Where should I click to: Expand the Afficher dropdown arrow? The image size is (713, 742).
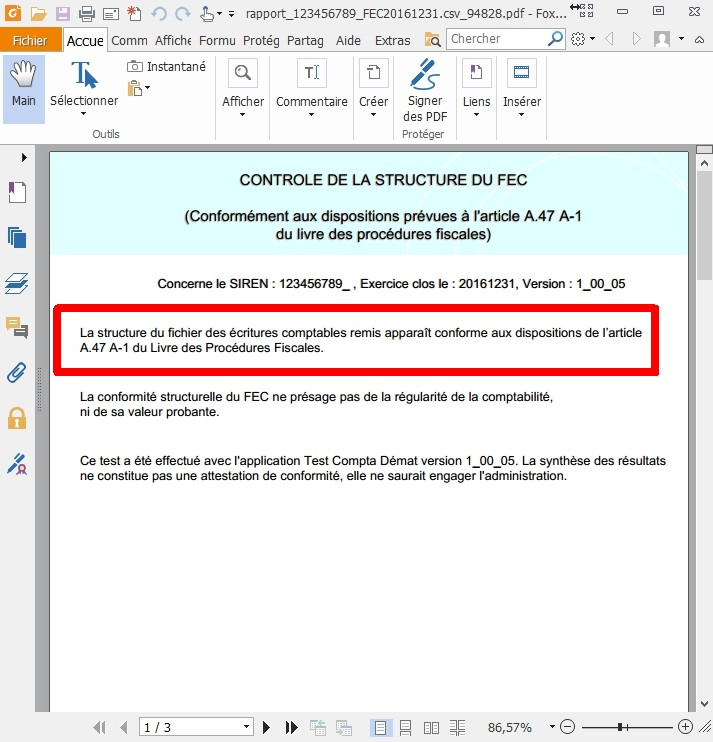tap(243, 115)
